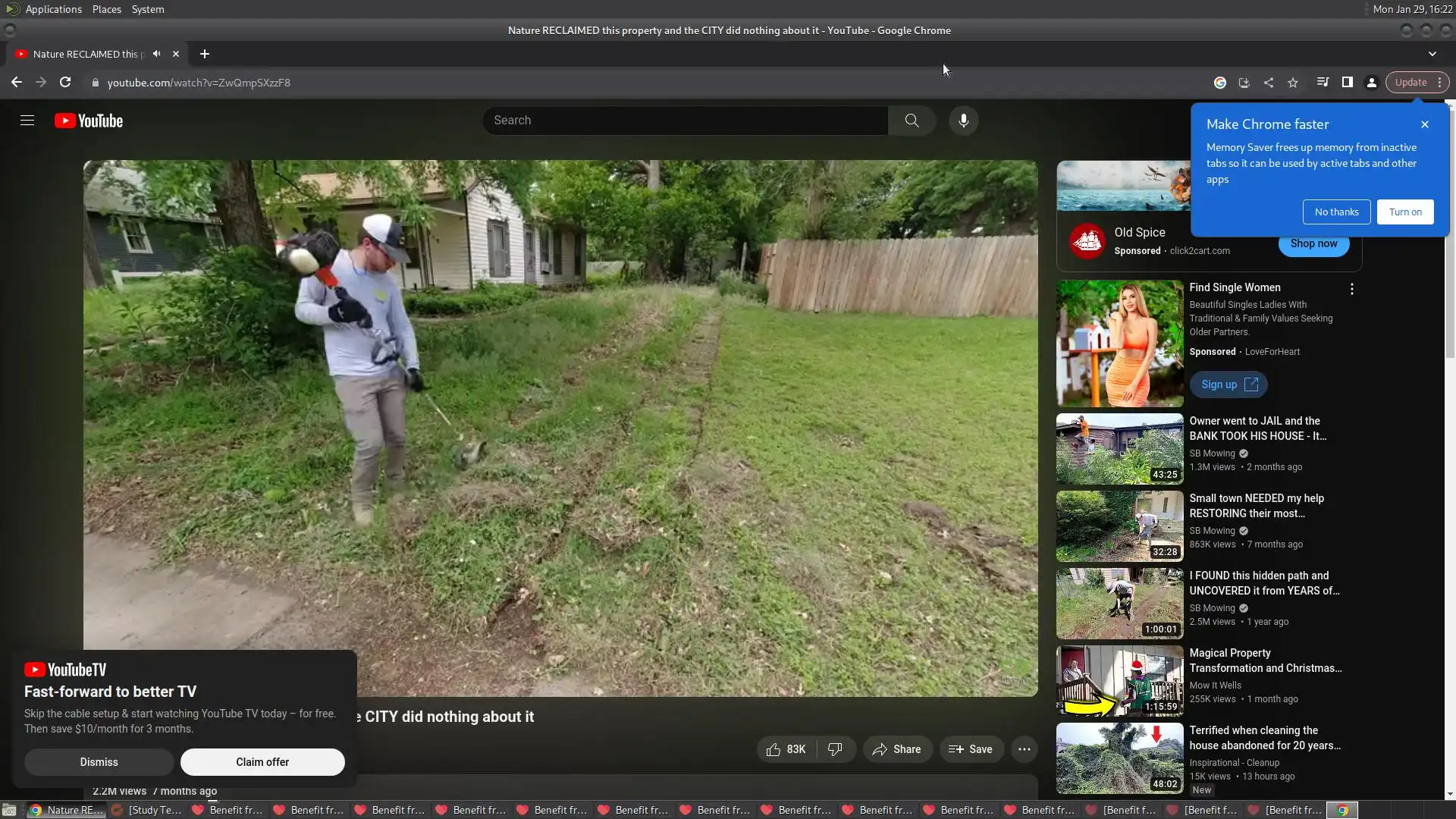1456x819 pixels.
Task: Click the search magnifier button
Action: pos(912,121)
